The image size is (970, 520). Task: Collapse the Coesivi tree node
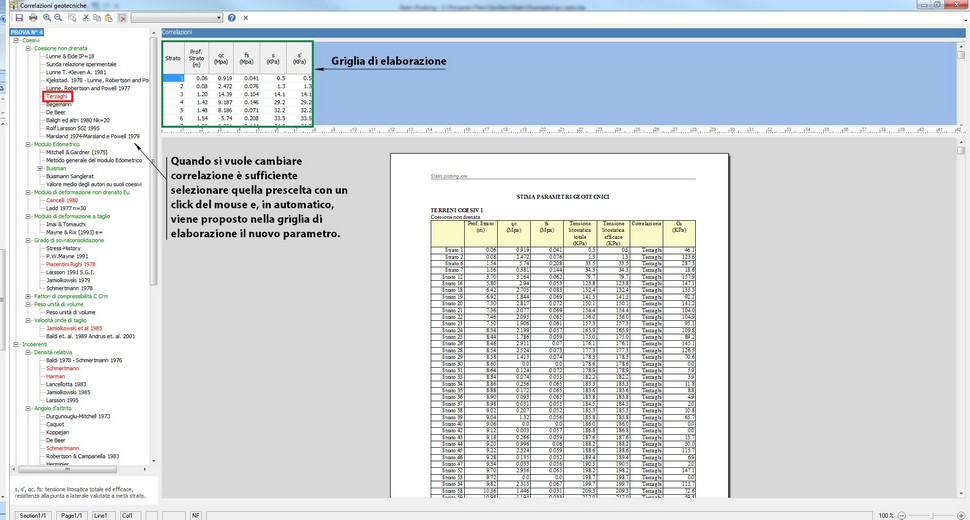pyautogui.click(x=16, y=40)
